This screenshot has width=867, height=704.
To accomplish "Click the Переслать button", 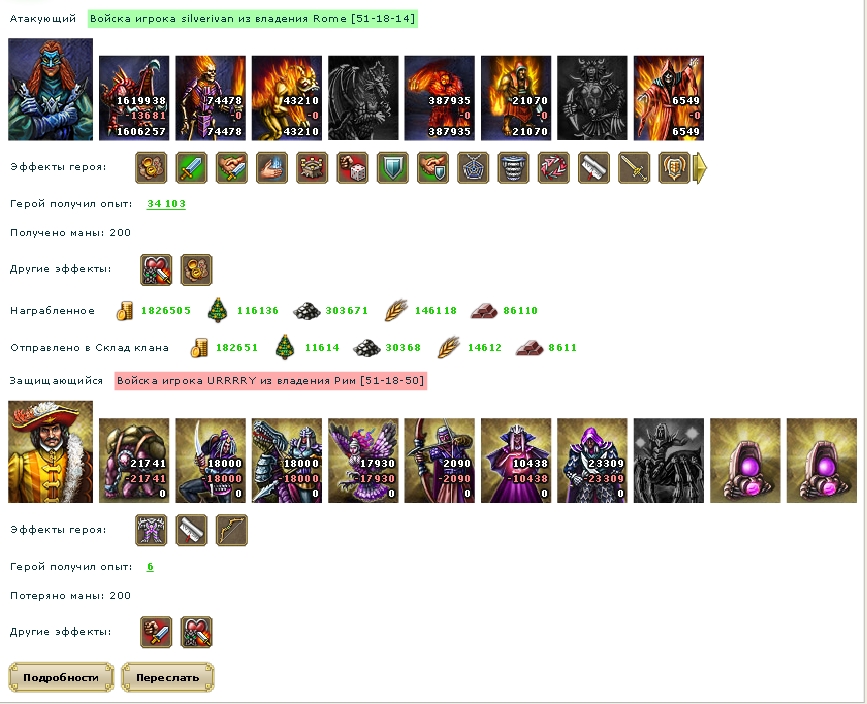I will point(168,677).
